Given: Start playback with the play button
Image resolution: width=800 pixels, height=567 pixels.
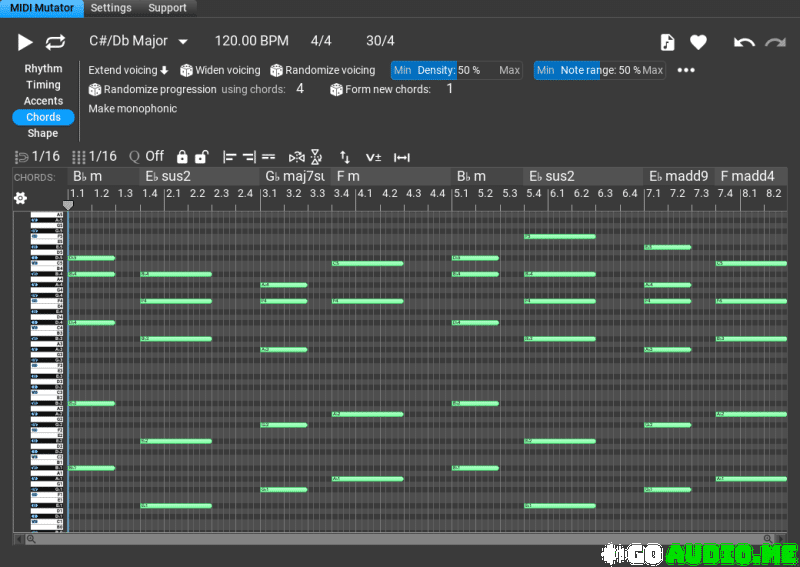Looking at the screenshot, I should tap(24, 42).
